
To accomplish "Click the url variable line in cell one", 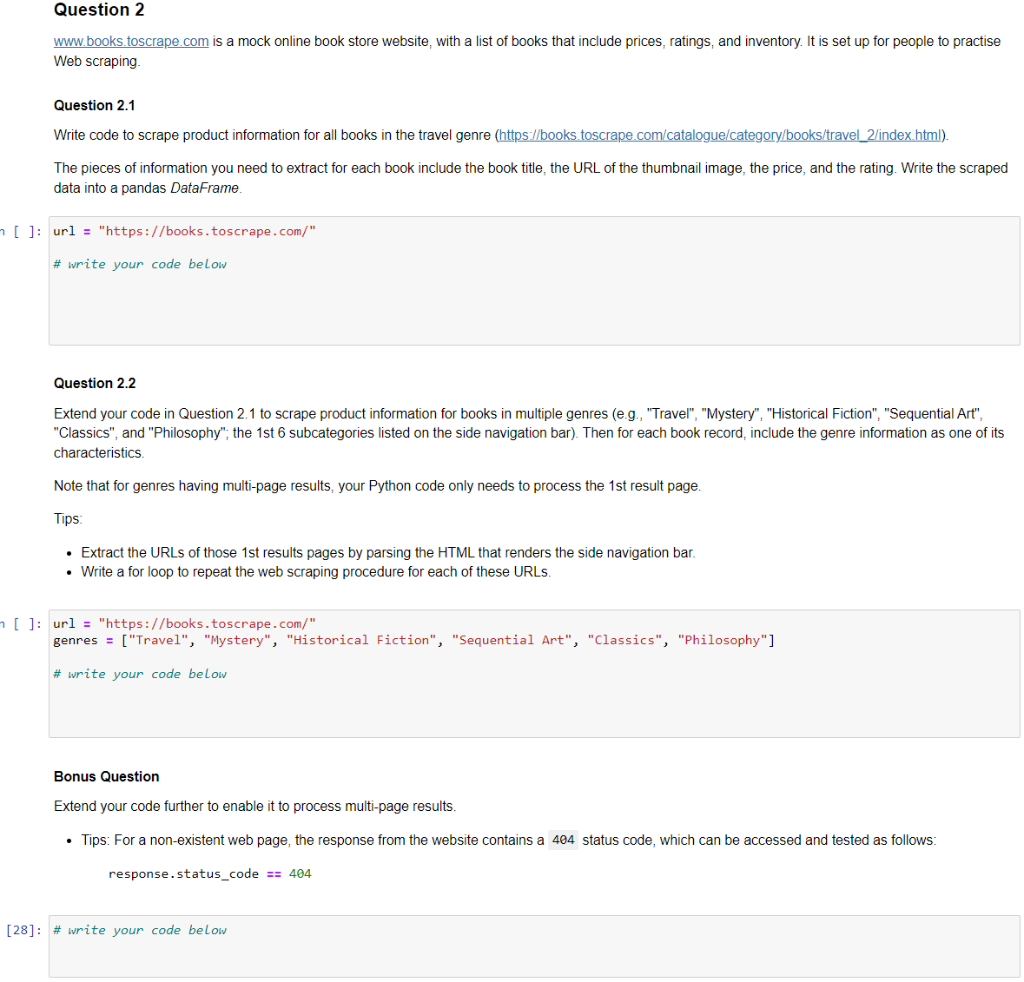I will pyautogui.click(x=185, y=230).
